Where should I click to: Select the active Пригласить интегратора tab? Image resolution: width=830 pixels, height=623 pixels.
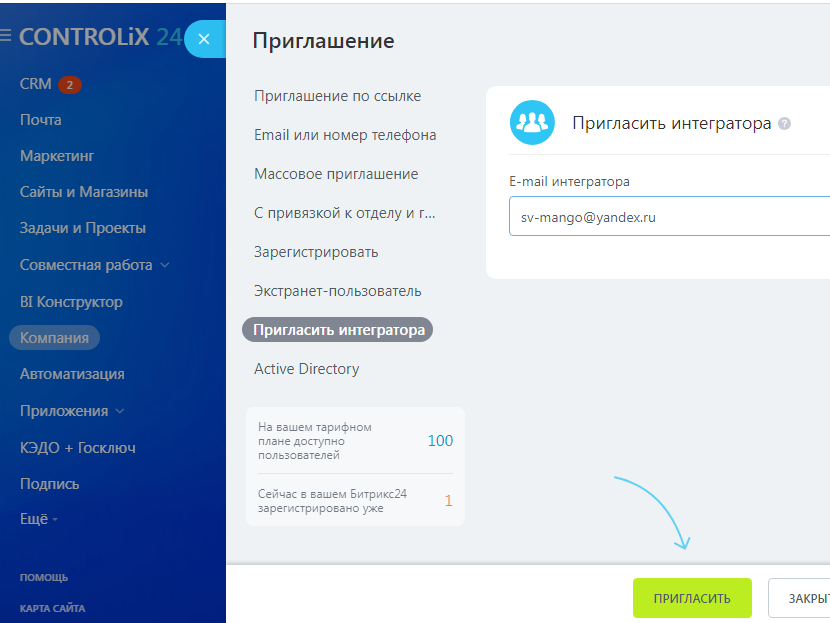click(x=338, y=330)
